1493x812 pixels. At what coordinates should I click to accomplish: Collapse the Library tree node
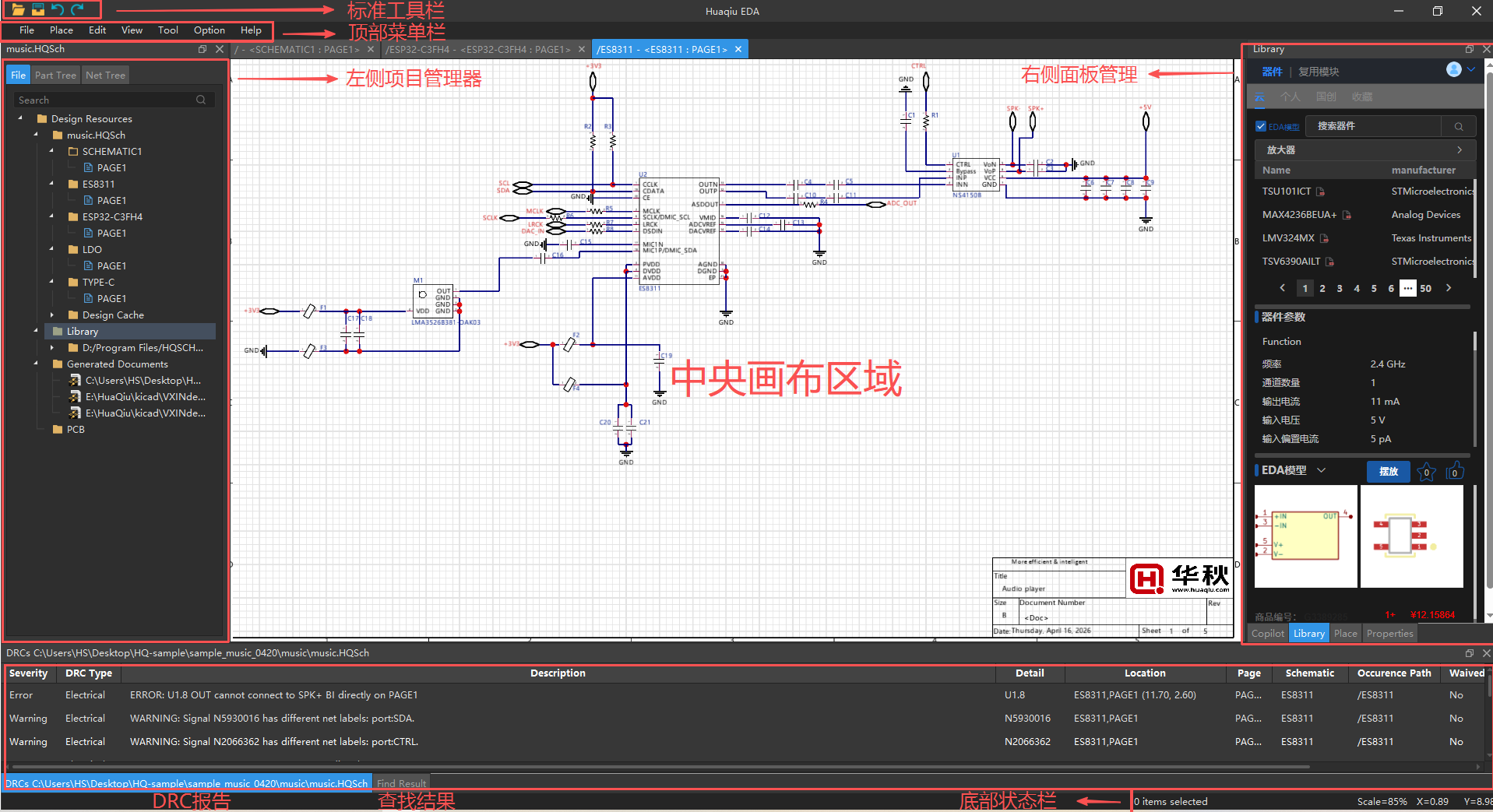point(36,332)
